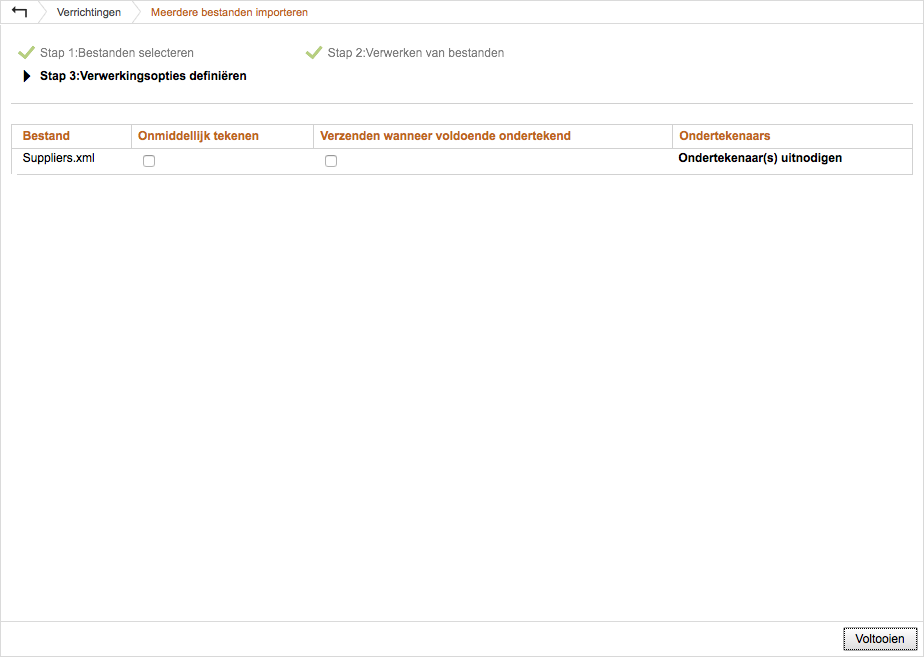The height and width of the screenshot is (657, 924).
Task: Click Stap 3: Verwerkingsopties definiëren label
Action: tap(143, 76)
